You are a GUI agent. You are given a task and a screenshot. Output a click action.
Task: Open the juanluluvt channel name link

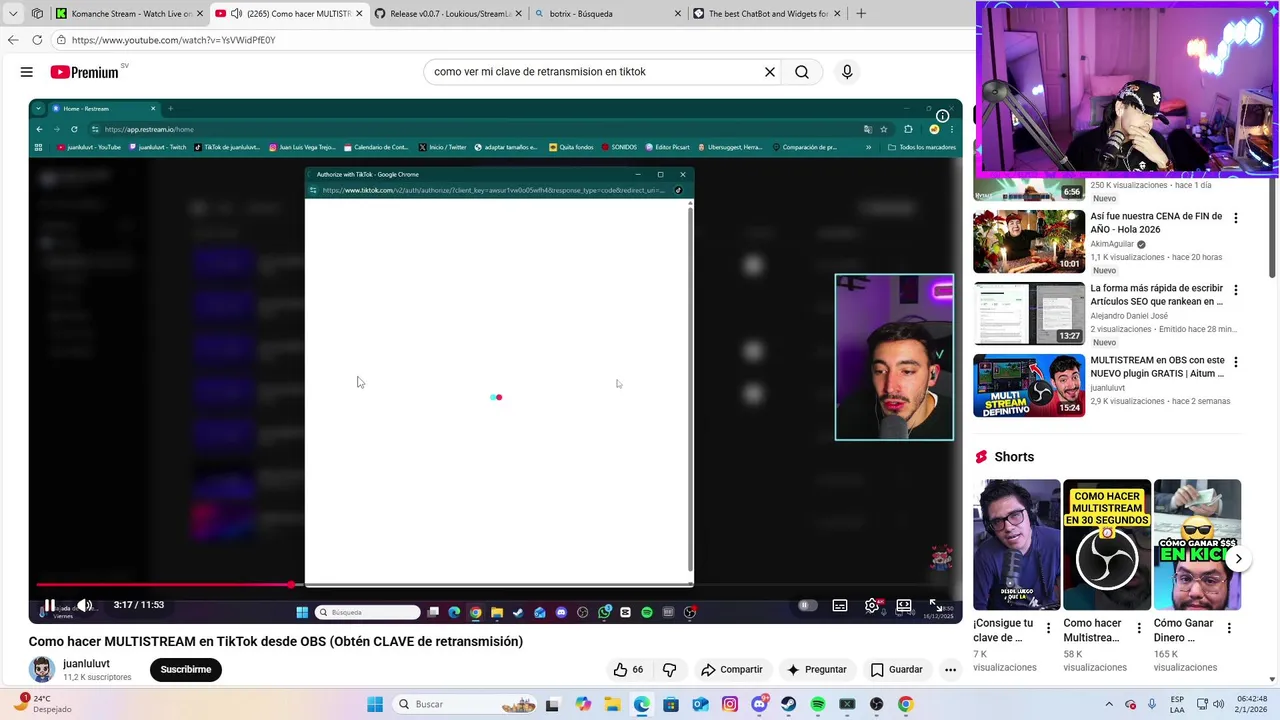[86, 664]
